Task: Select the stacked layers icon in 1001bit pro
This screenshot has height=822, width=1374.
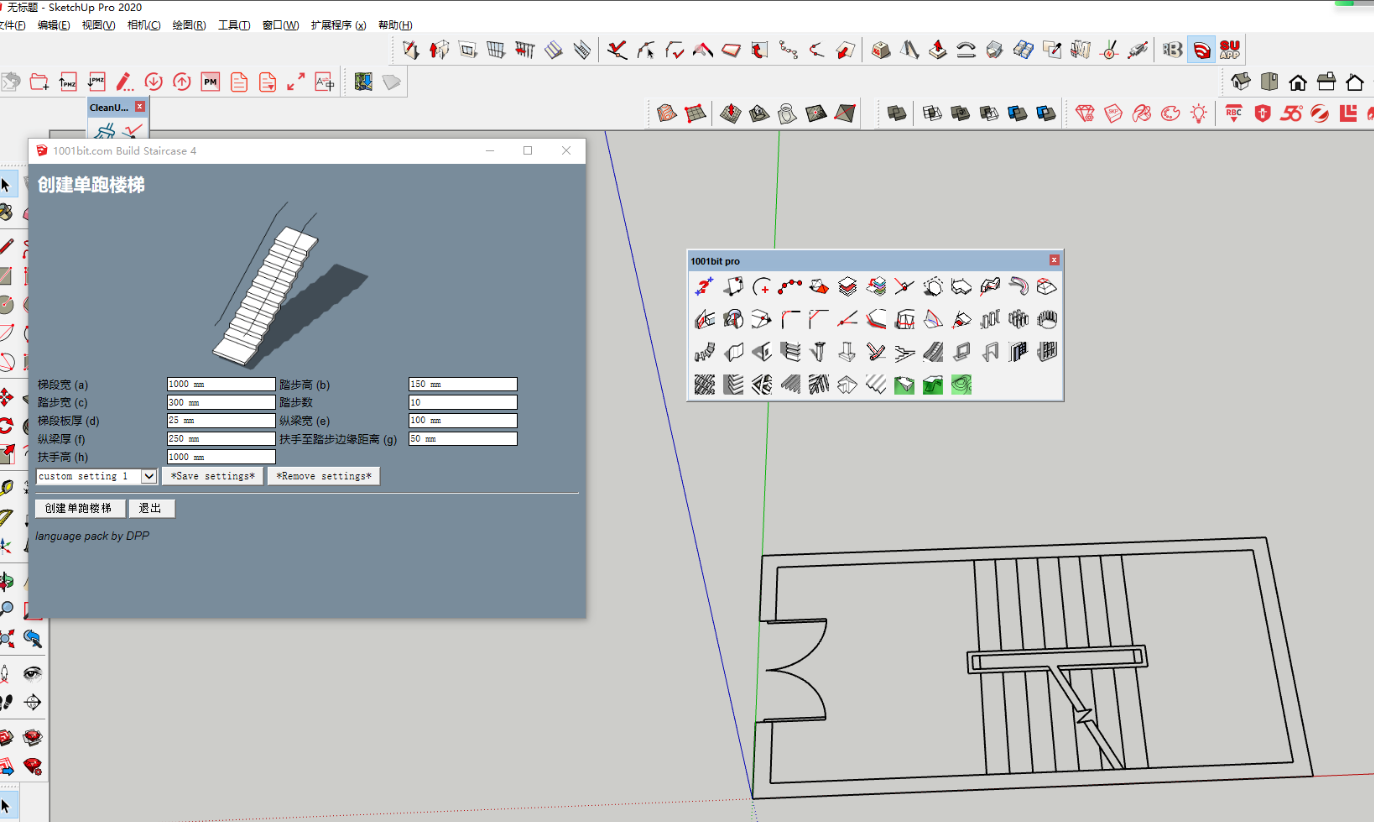Action: pos(847,287)
